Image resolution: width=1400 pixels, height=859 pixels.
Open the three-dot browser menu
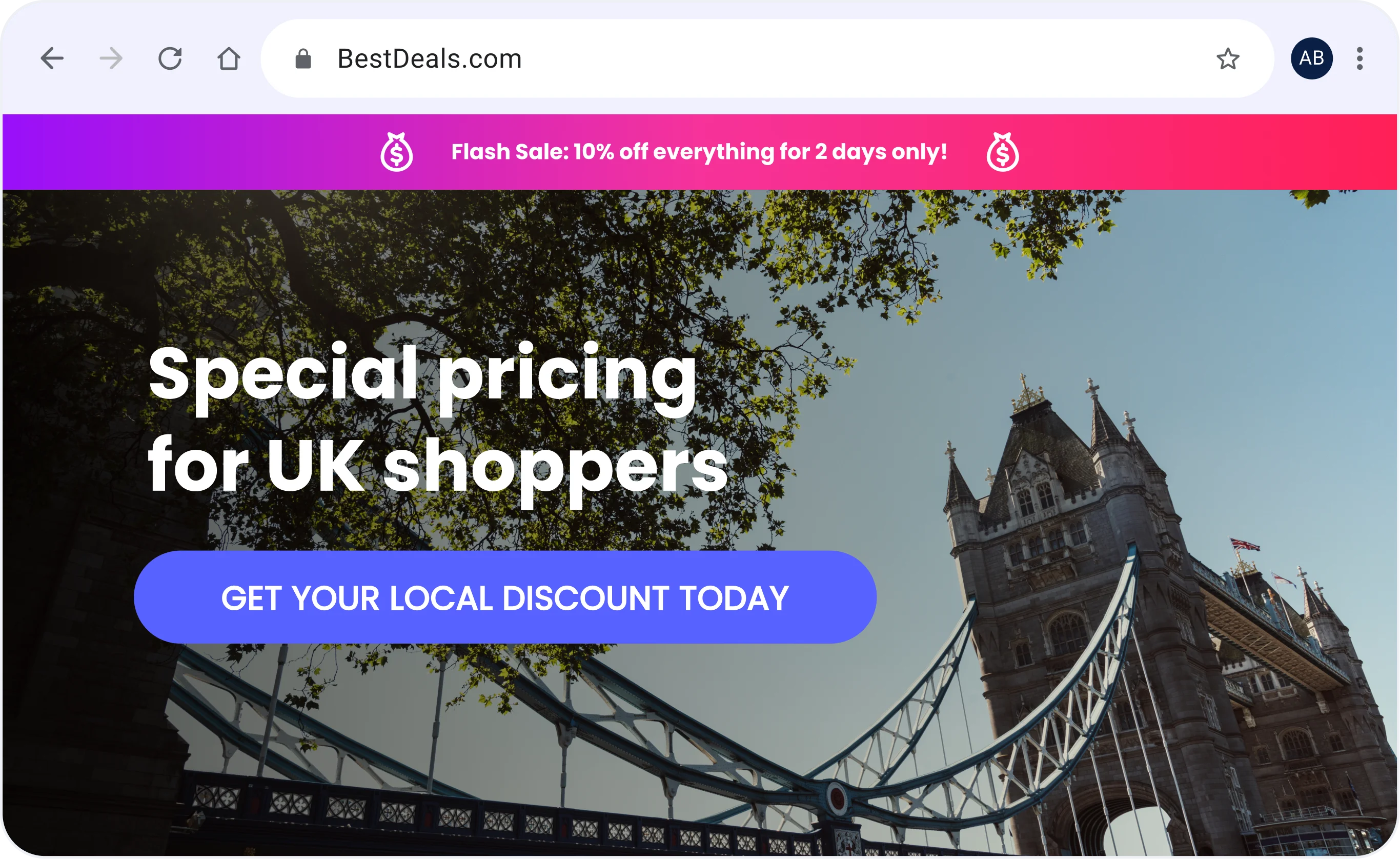(x=1360, y=58)
